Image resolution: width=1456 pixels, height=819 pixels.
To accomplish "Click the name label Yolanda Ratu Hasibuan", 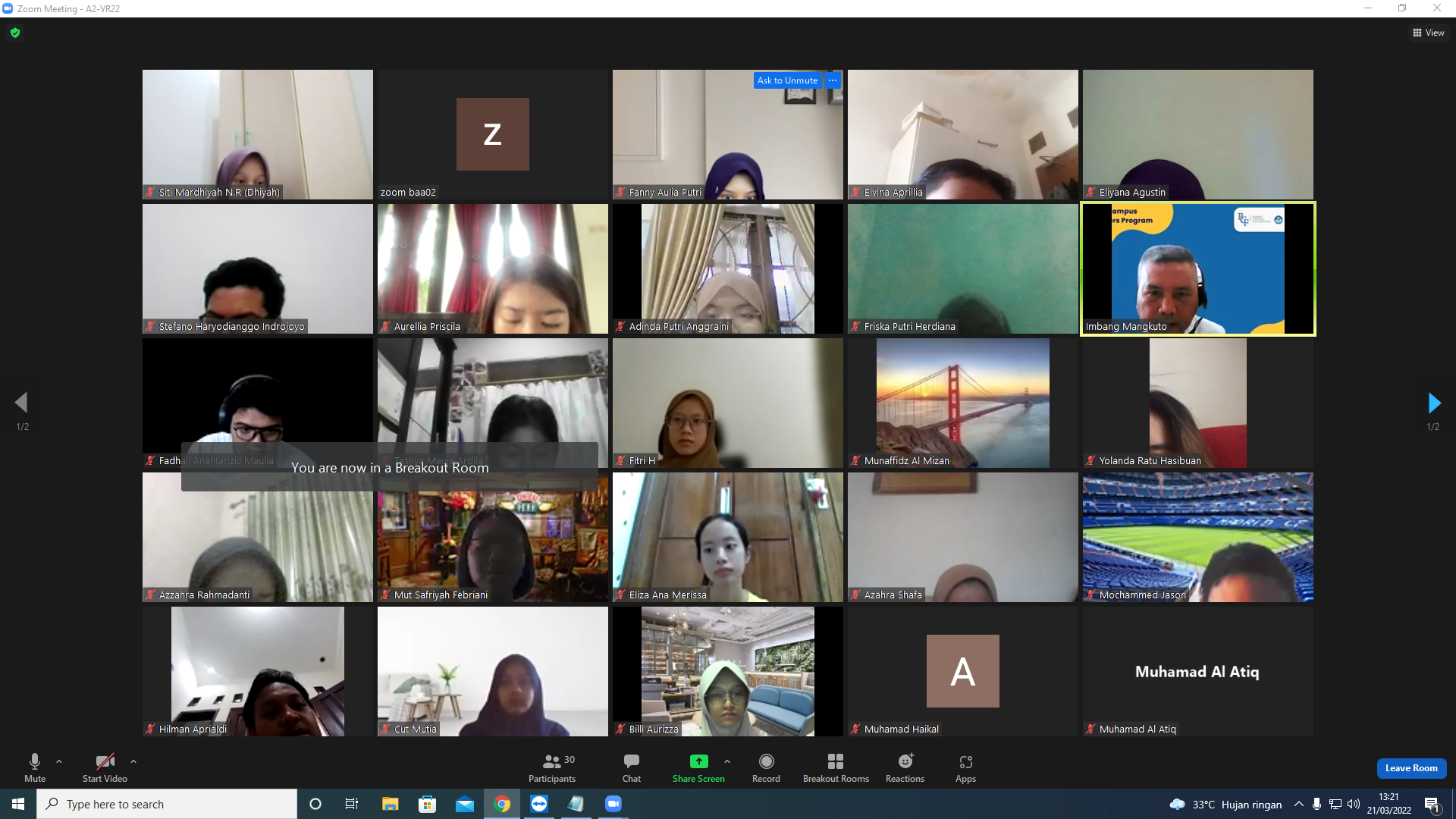I will click(x=1150, y=461).
